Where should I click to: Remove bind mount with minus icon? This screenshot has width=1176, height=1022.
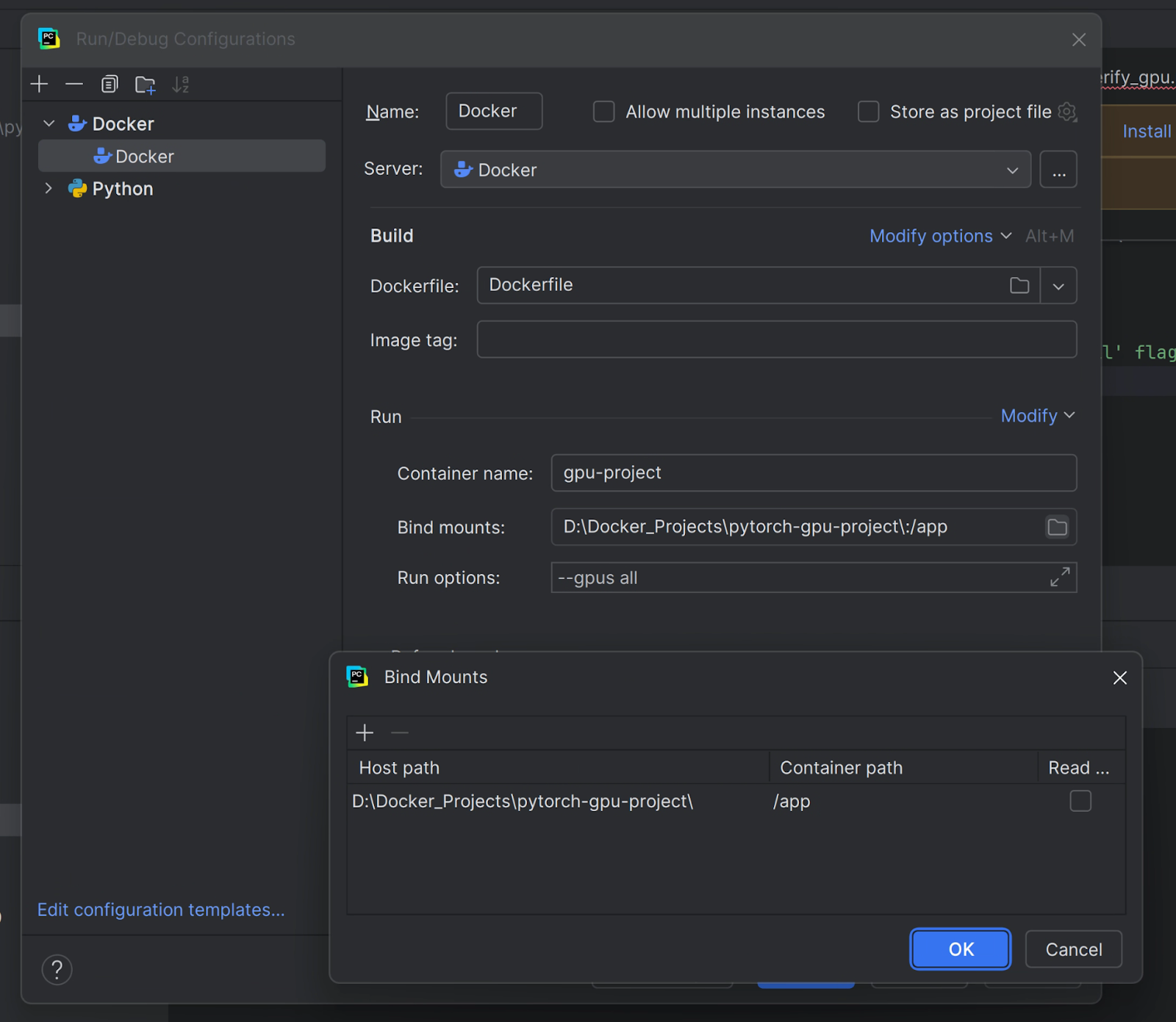click(x=400, y=733)
